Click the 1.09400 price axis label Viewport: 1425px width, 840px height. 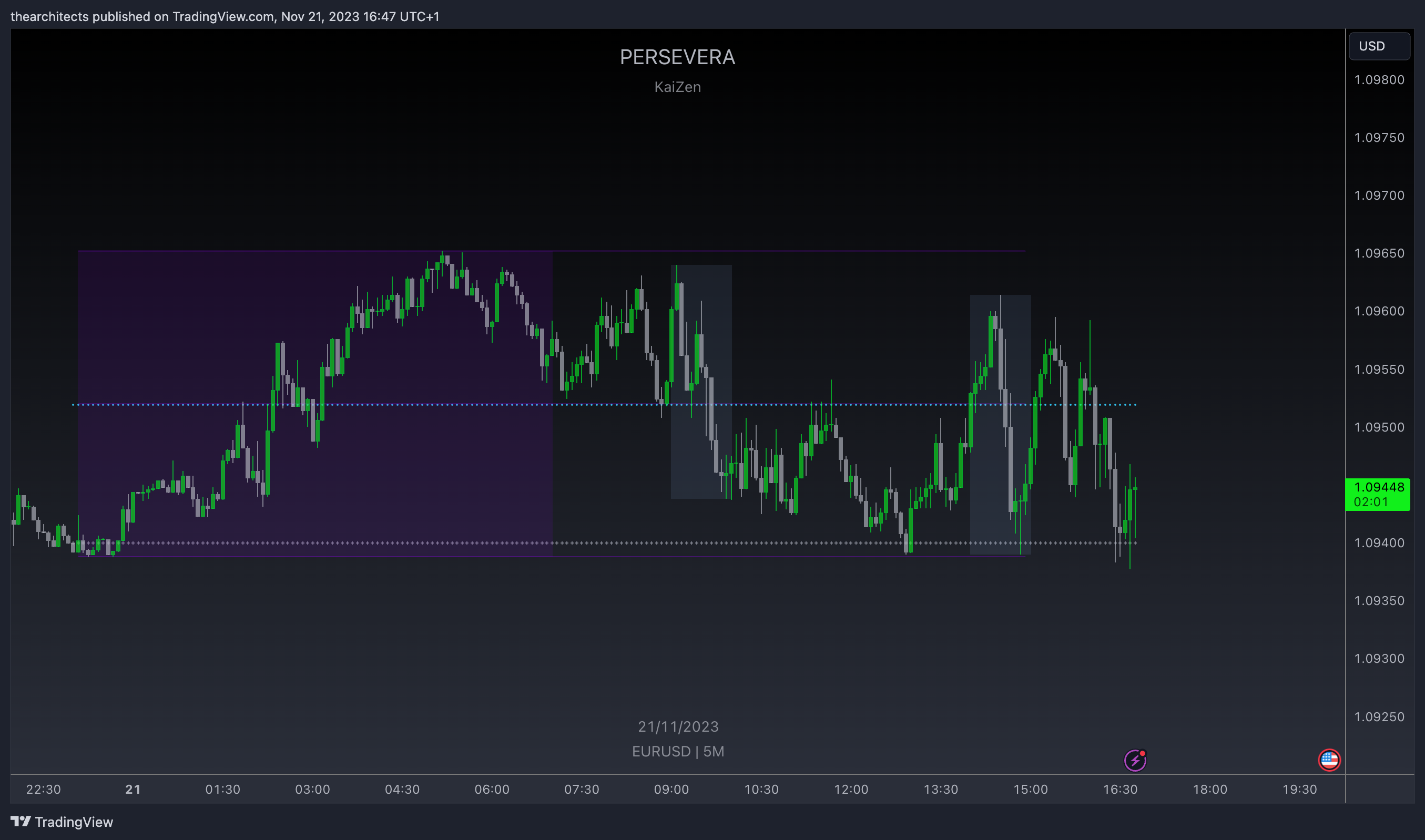(x=1379, y=543)
